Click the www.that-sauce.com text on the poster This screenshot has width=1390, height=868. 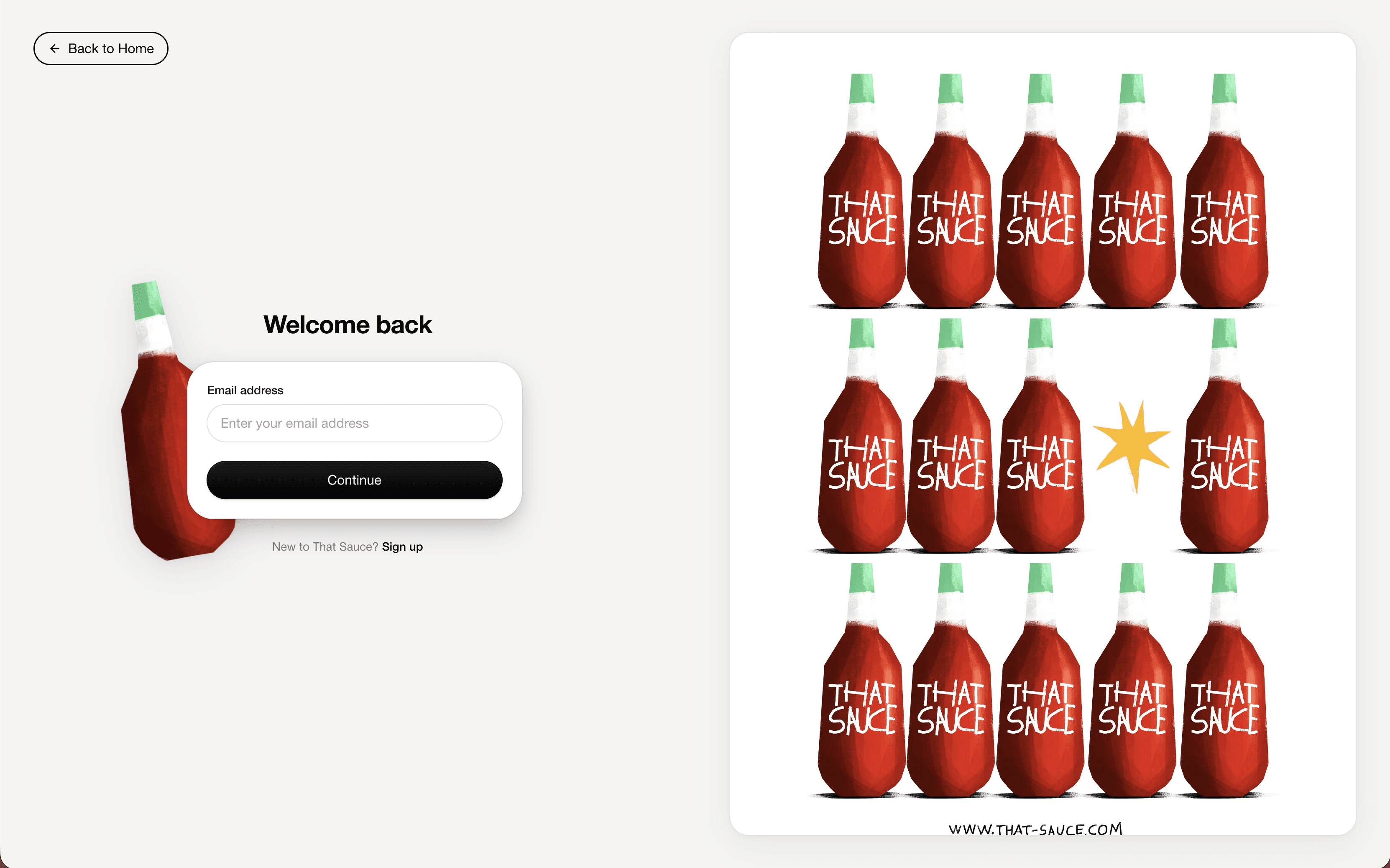[1035, 829]
